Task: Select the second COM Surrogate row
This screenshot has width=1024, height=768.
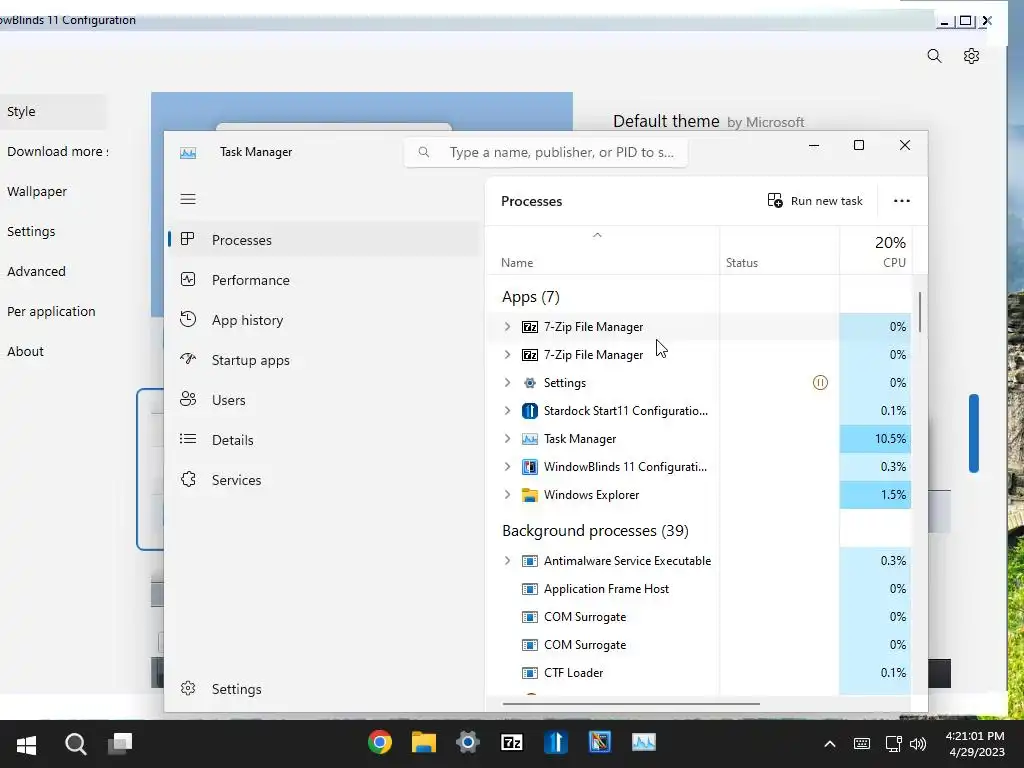Action: (x=698, y=645)
